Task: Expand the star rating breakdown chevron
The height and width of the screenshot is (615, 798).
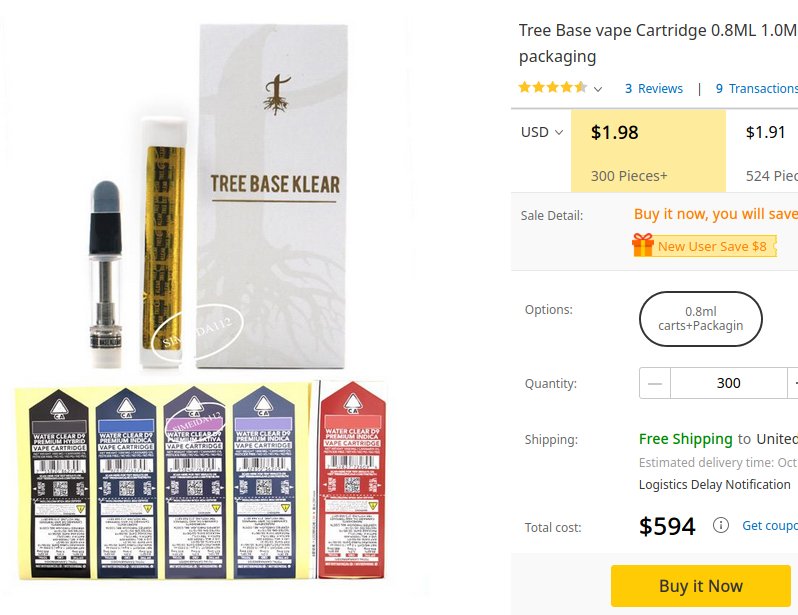Action: coord(598,89)
